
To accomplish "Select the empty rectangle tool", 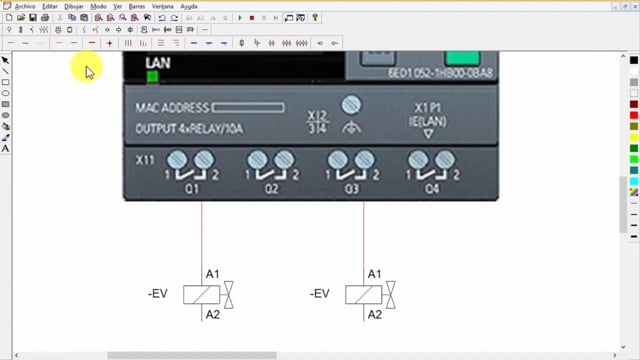I will coord(5,82).
